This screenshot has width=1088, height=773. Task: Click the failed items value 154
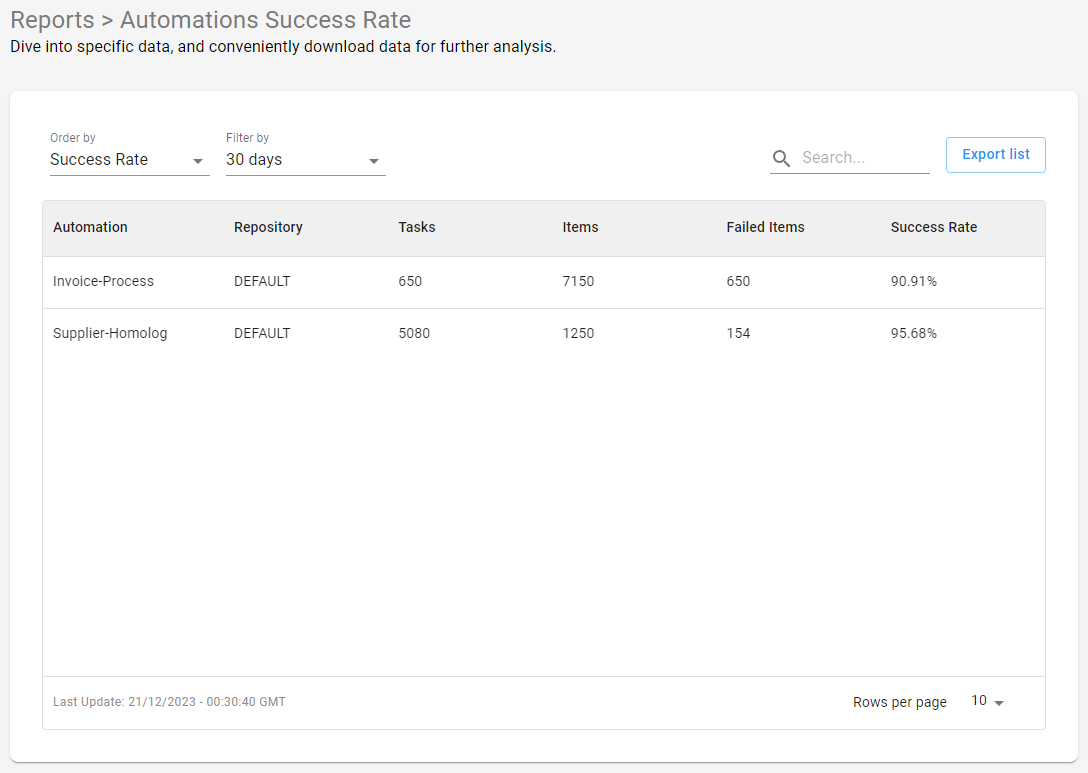[x=738, y=333]
